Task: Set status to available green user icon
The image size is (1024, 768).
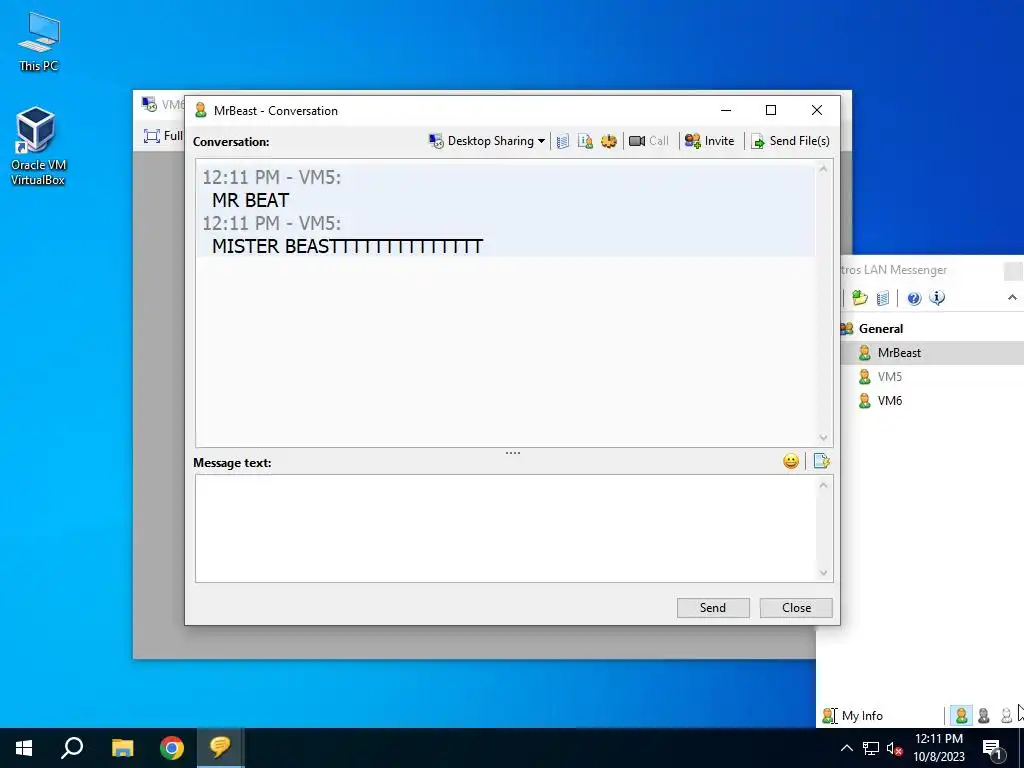Action: 961,716
